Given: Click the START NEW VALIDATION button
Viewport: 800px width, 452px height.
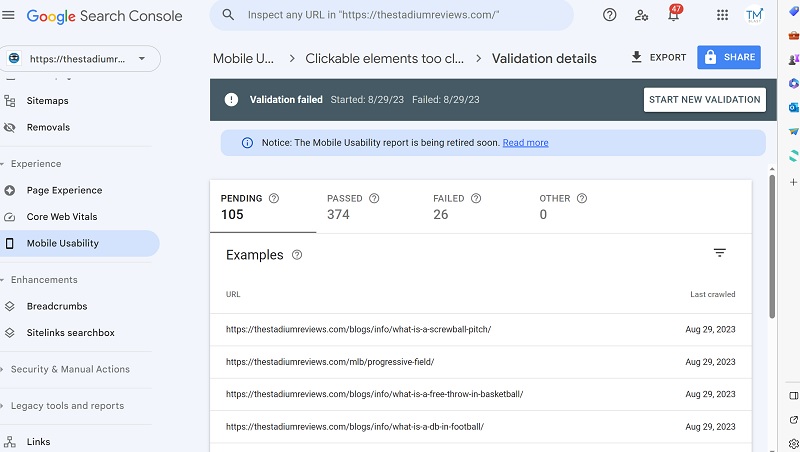Looking at the screenshot, I should pyautogui.click(x=705, y=100).
